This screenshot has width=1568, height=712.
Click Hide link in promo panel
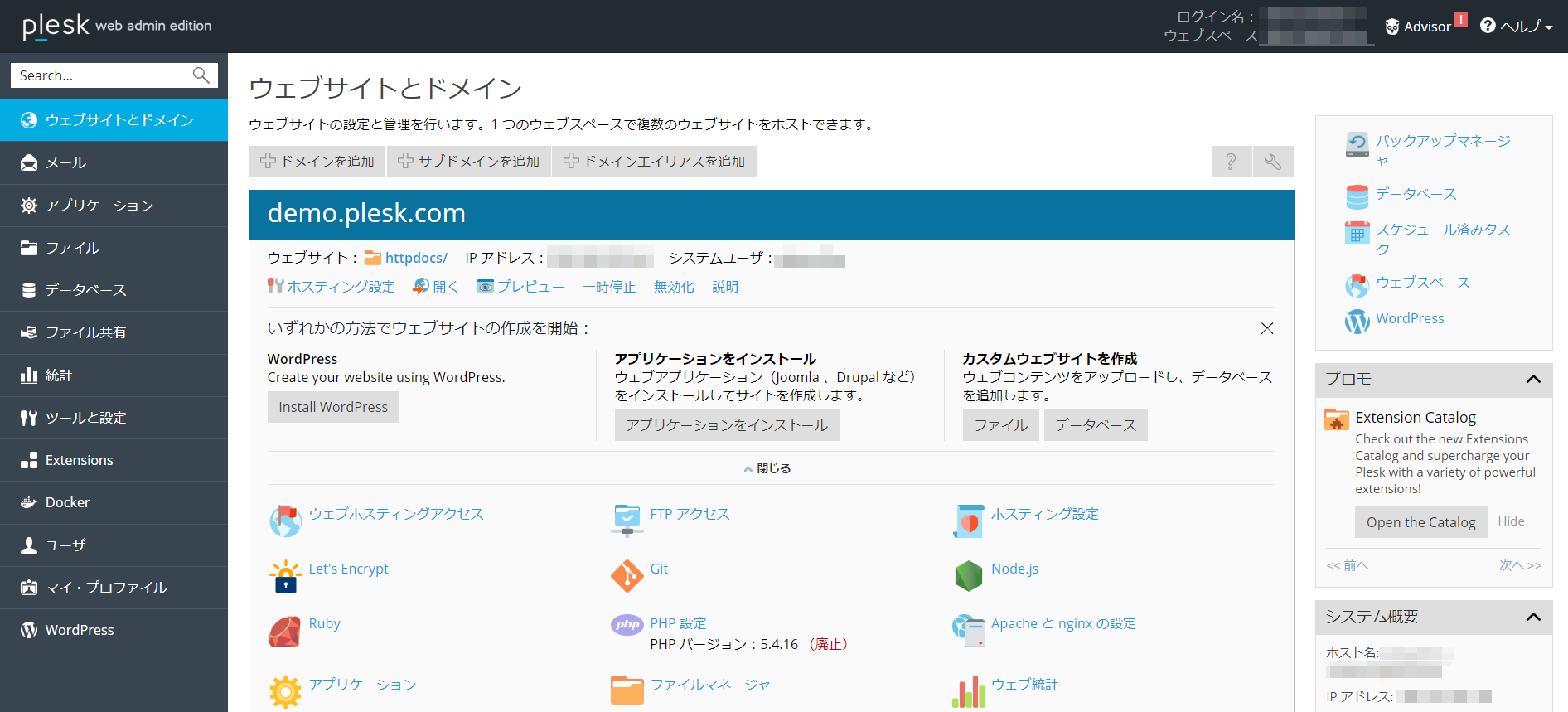1511,521
